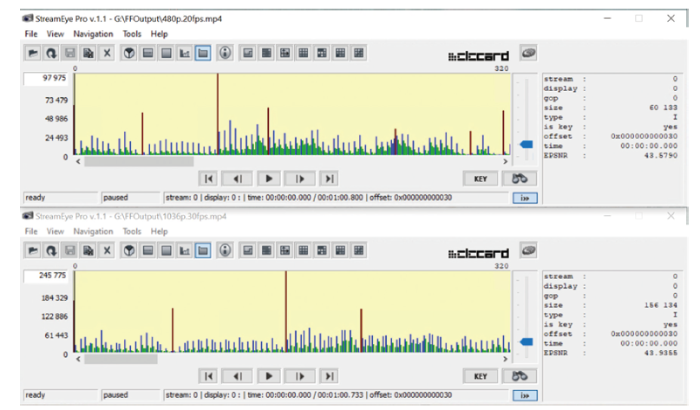
Task: Click the vertical zoom slider in 480p.20fps window
Action: click(526, 146)
